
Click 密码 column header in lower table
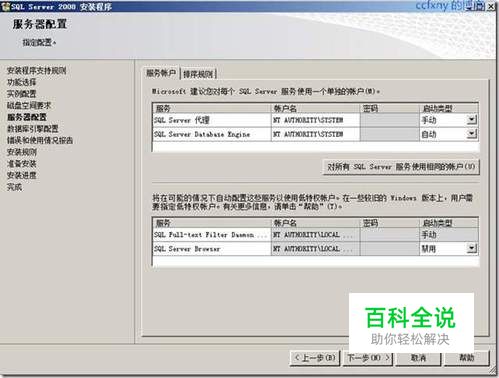(389, 223)
